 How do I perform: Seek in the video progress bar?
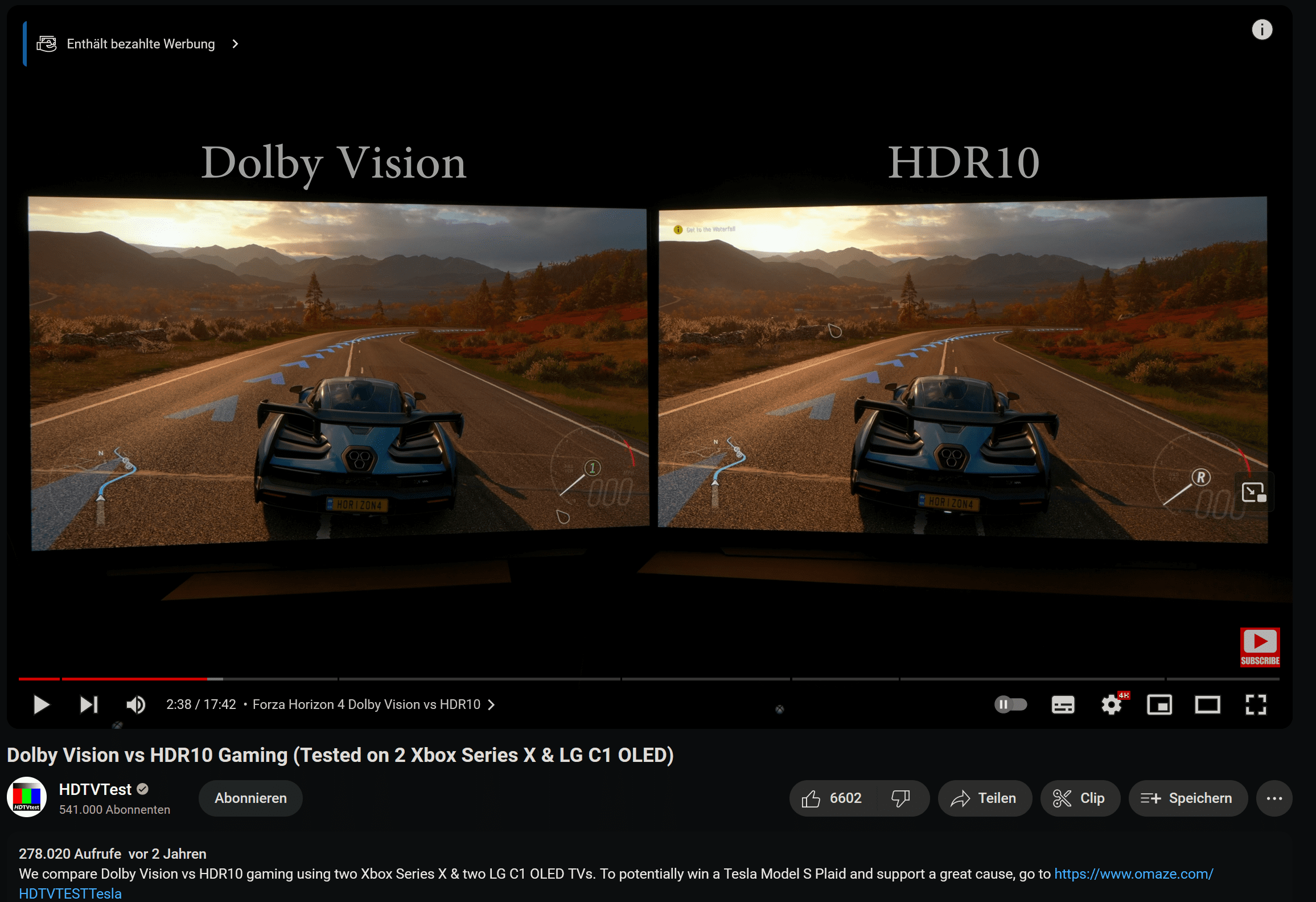click(649, 679)
